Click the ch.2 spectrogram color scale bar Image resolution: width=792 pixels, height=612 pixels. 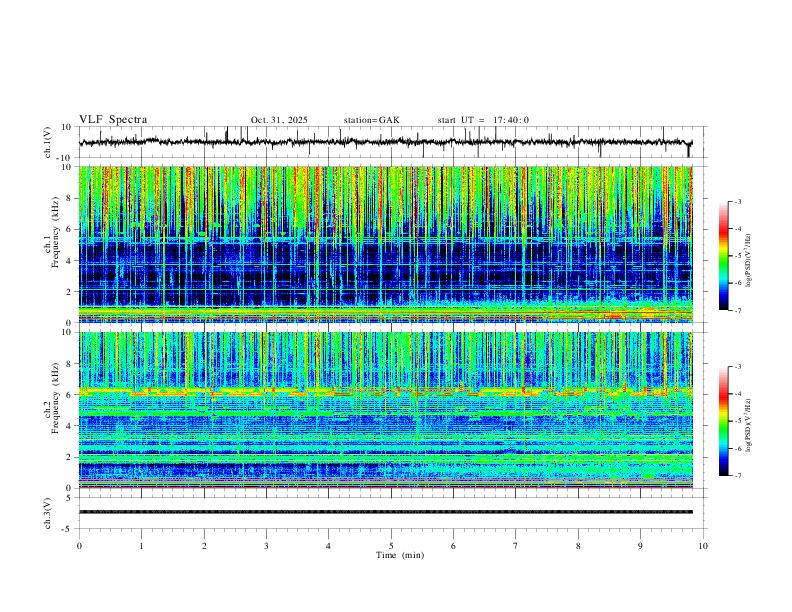tap(723, 421)
